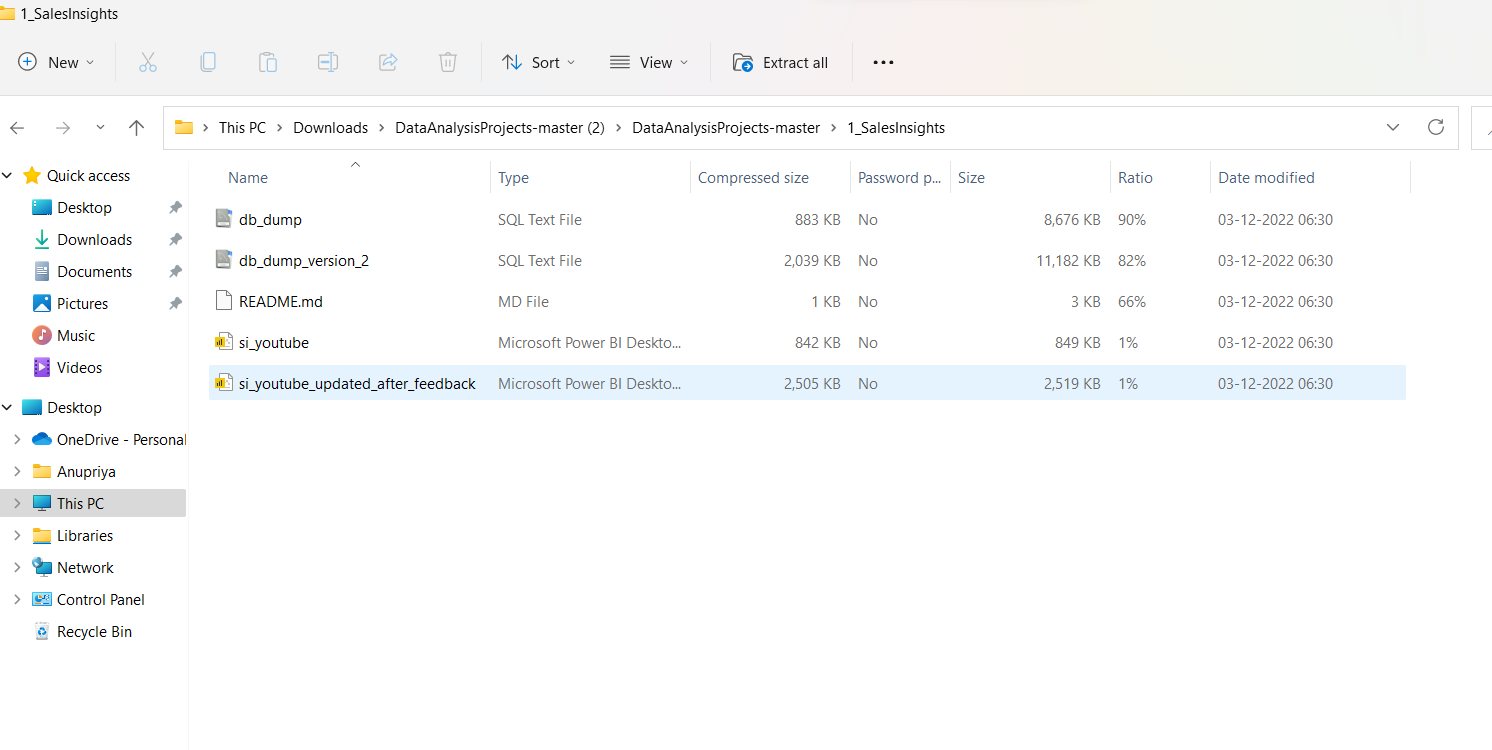Viewport: 1492px width, 750px height.
Task: Open the New dropdown menu
Action: point(56,62)
